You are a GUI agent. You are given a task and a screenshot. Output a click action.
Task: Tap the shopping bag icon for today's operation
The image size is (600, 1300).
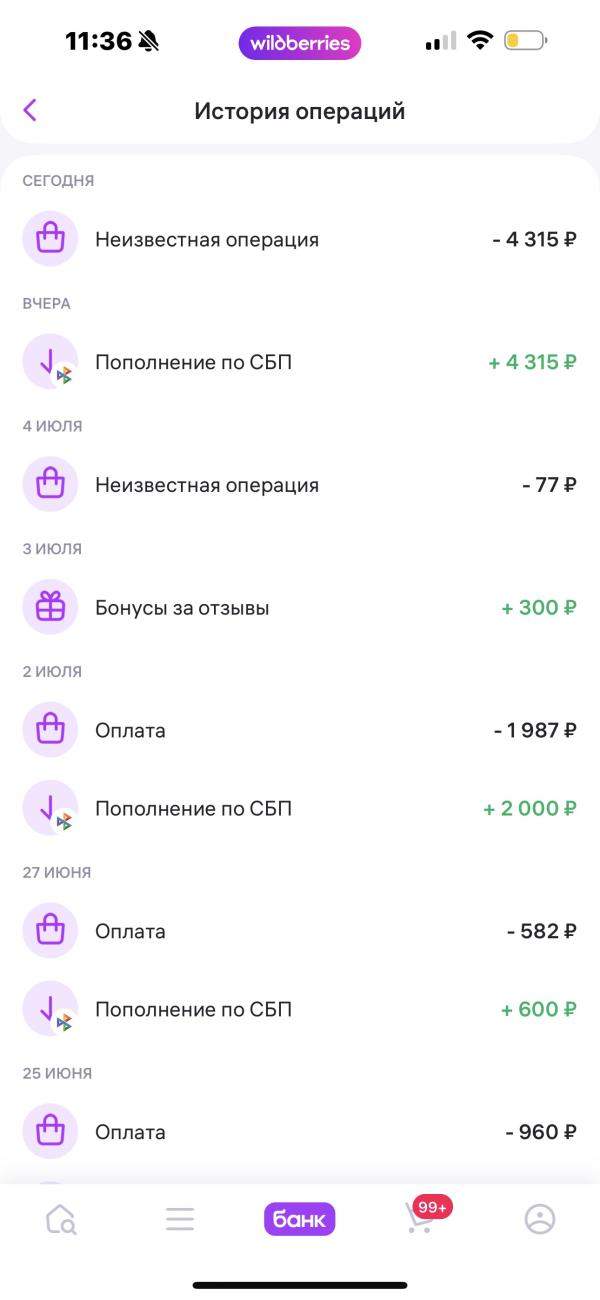pyautogui.click(x=50, y=239)
